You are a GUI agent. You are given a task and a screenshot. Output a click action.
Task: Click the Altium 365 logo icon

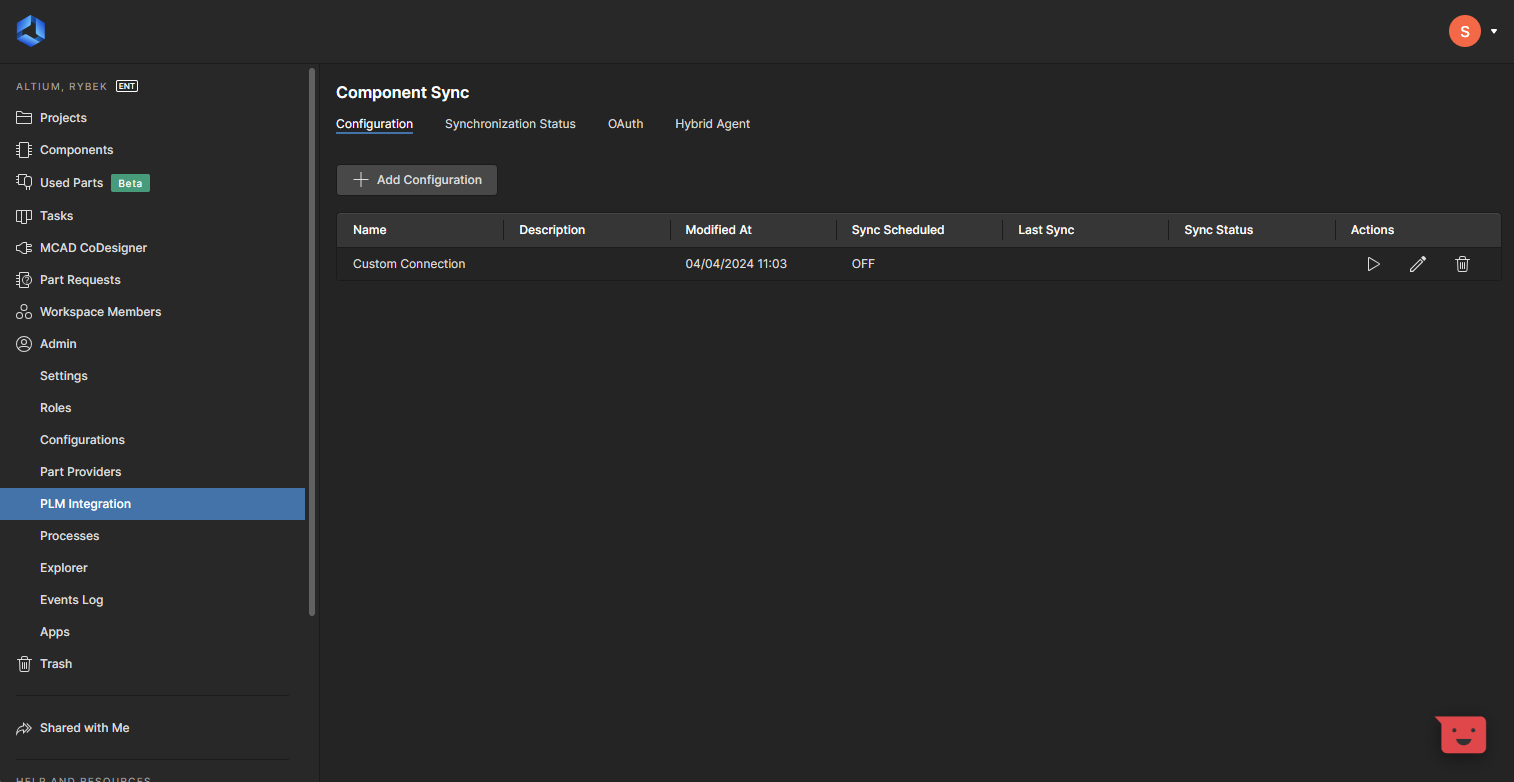coord(31,31)
